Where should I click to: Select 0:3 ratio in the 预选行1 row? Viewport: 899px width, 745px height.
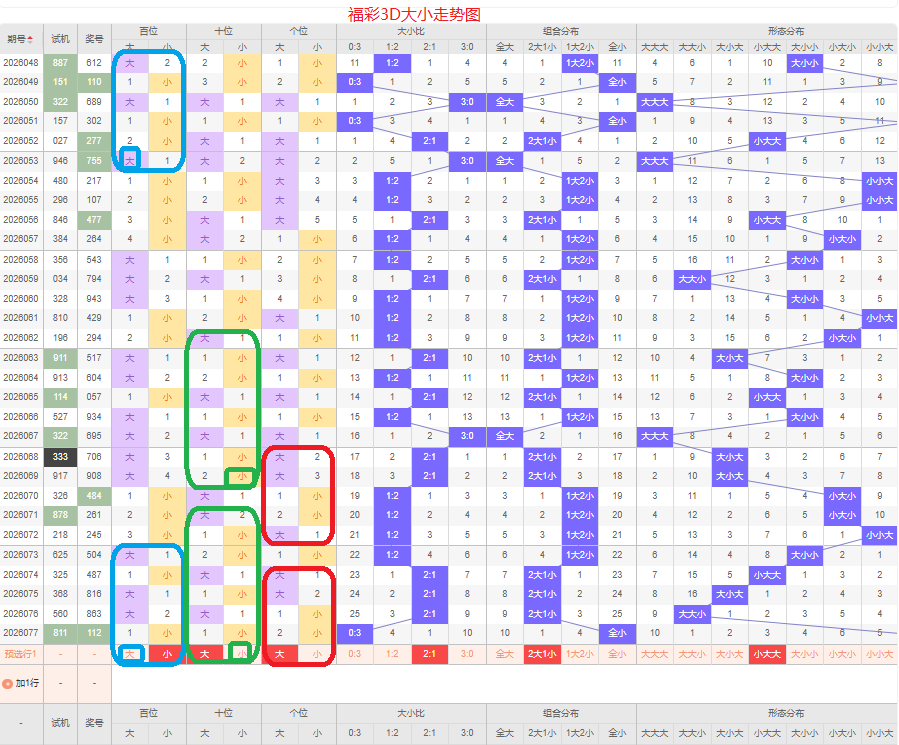[355, 654]
